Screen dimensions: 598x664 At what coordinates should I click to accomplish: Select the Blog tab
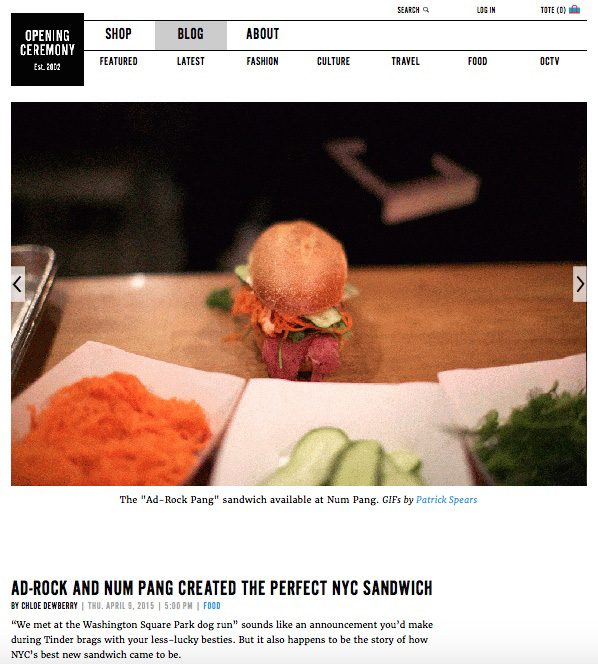(x=191, y=35)
